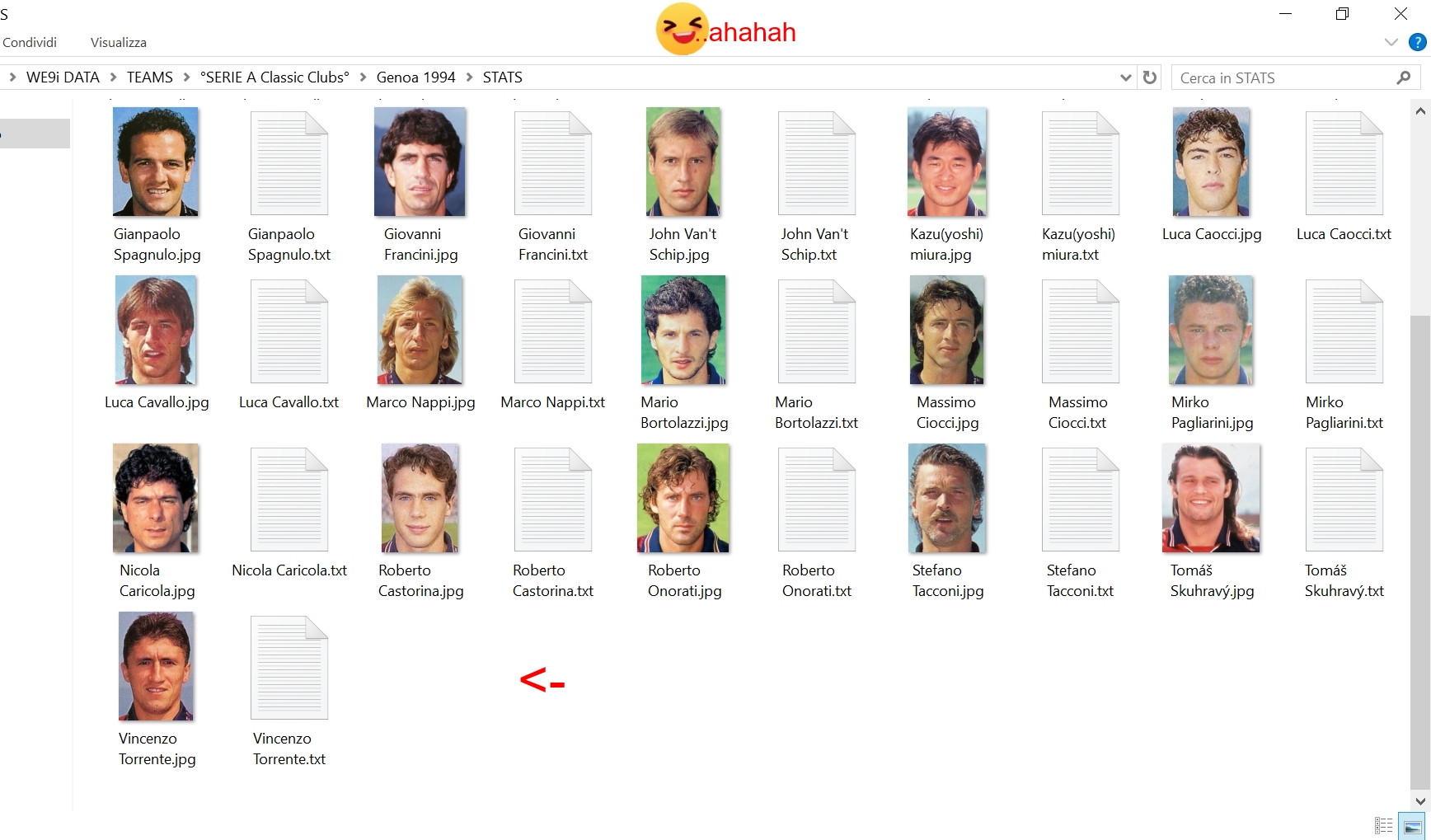Open the blue Help question mark icon

1418,42
